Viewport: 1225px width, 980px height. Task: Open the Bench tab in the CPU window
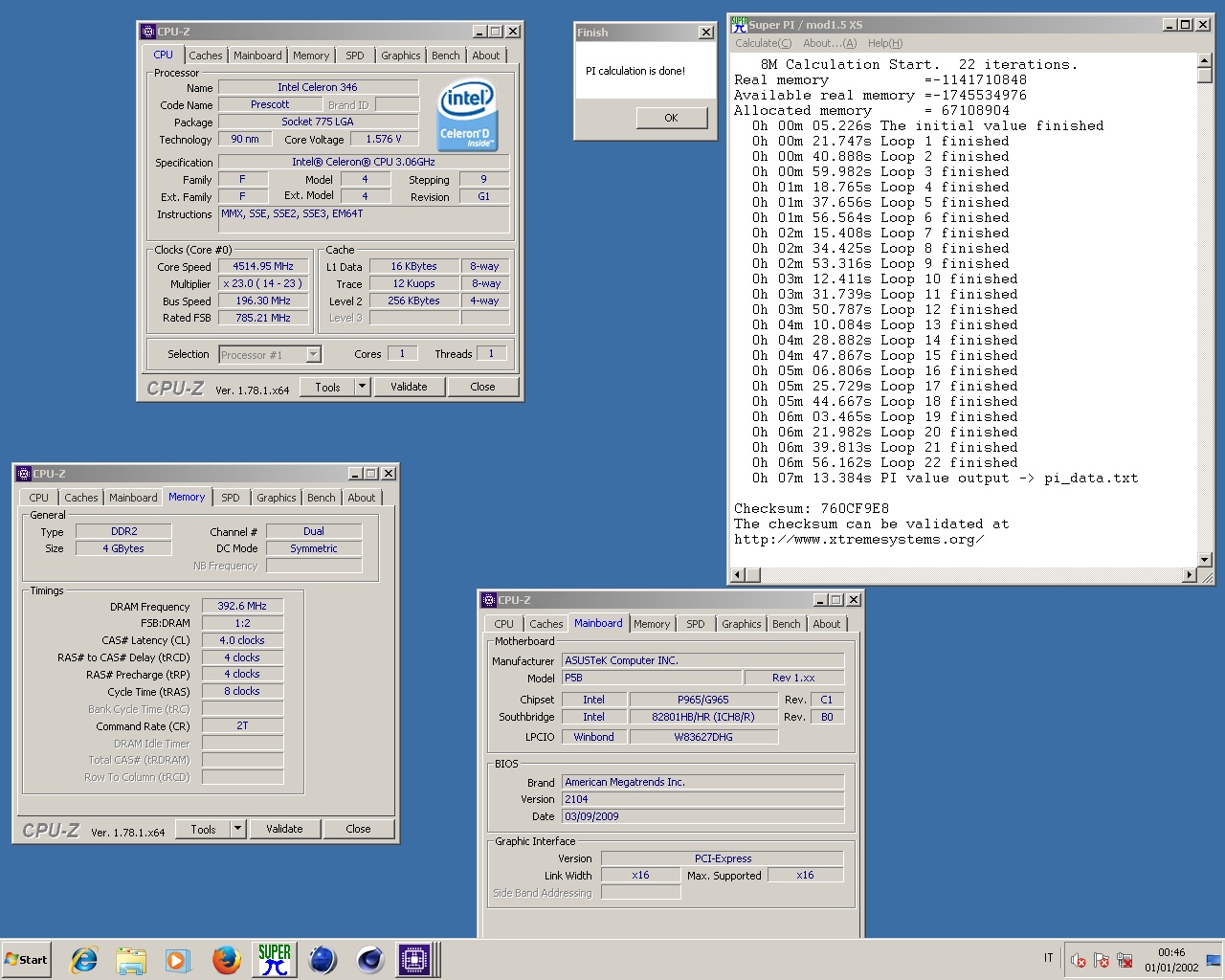[445, 56]
